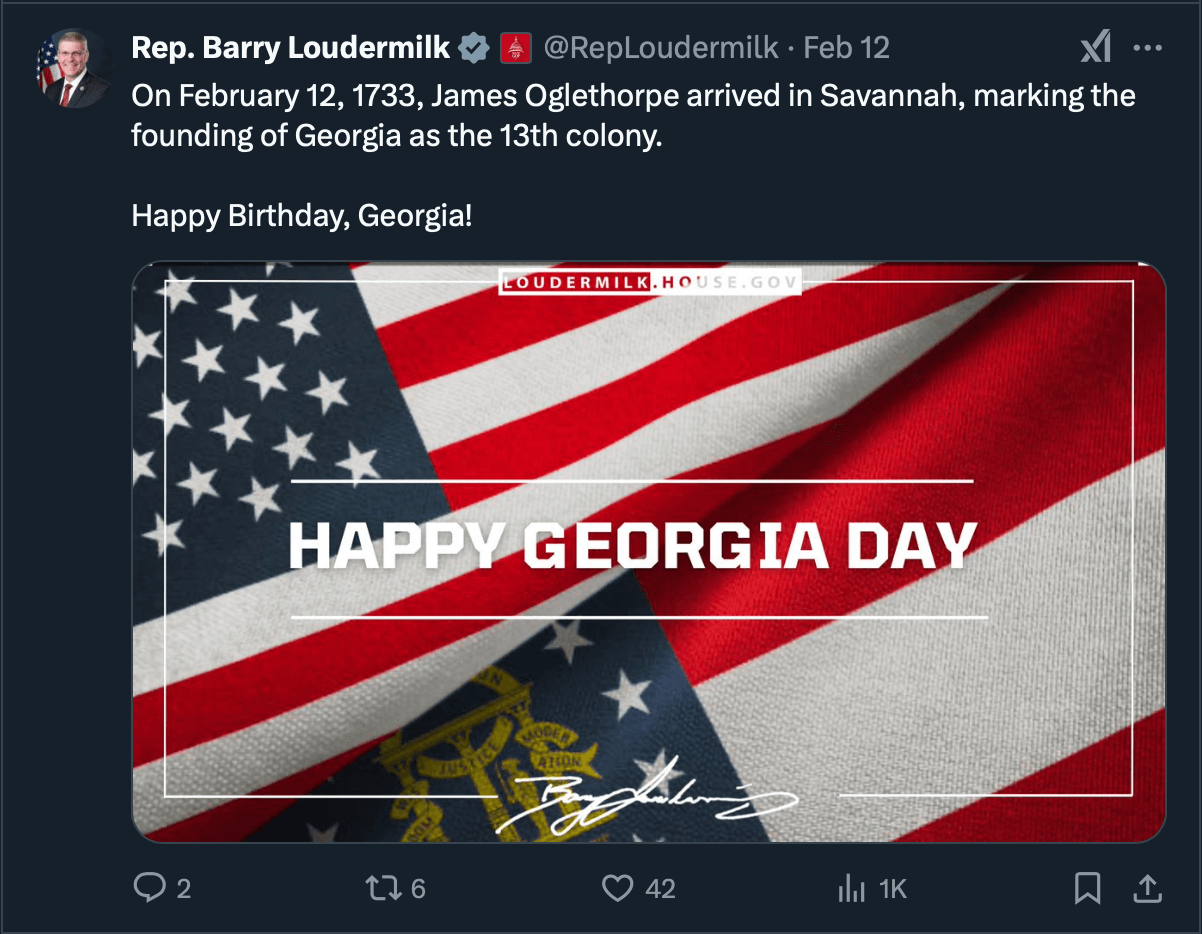
Task: Click the 1K views count
Action: tap(892, 888)
